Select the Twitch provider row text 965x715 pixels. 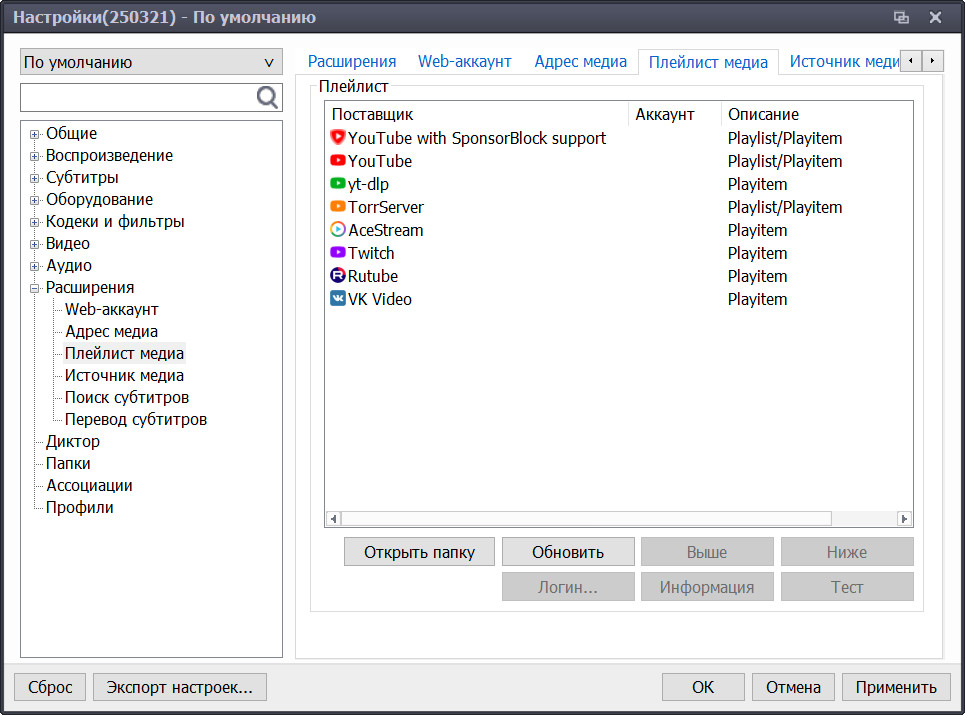(x=371, y=253)
